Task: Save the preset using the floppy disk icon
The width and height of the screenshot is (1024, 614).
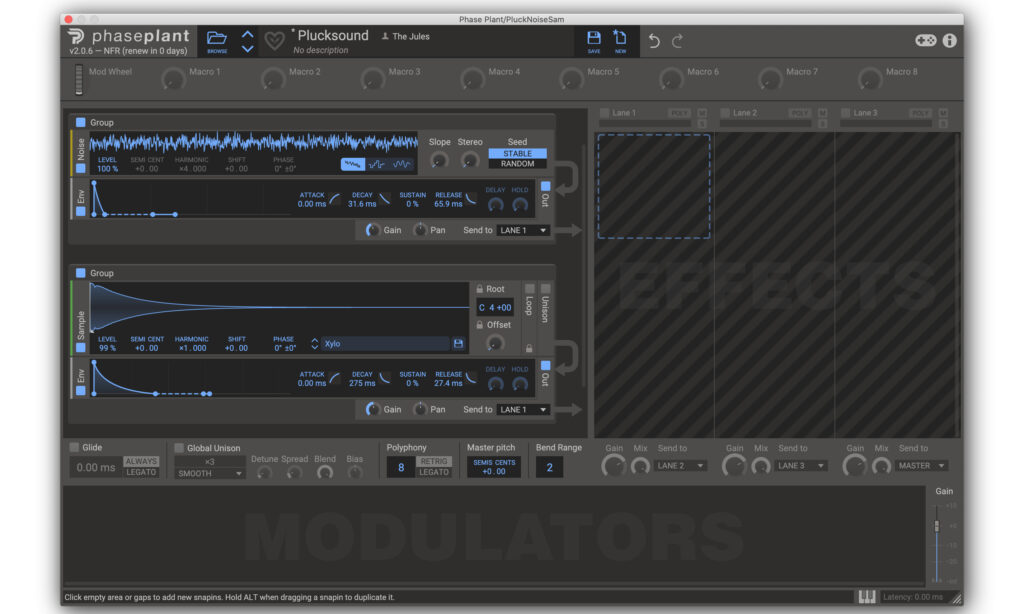Action: coord(594,38)
